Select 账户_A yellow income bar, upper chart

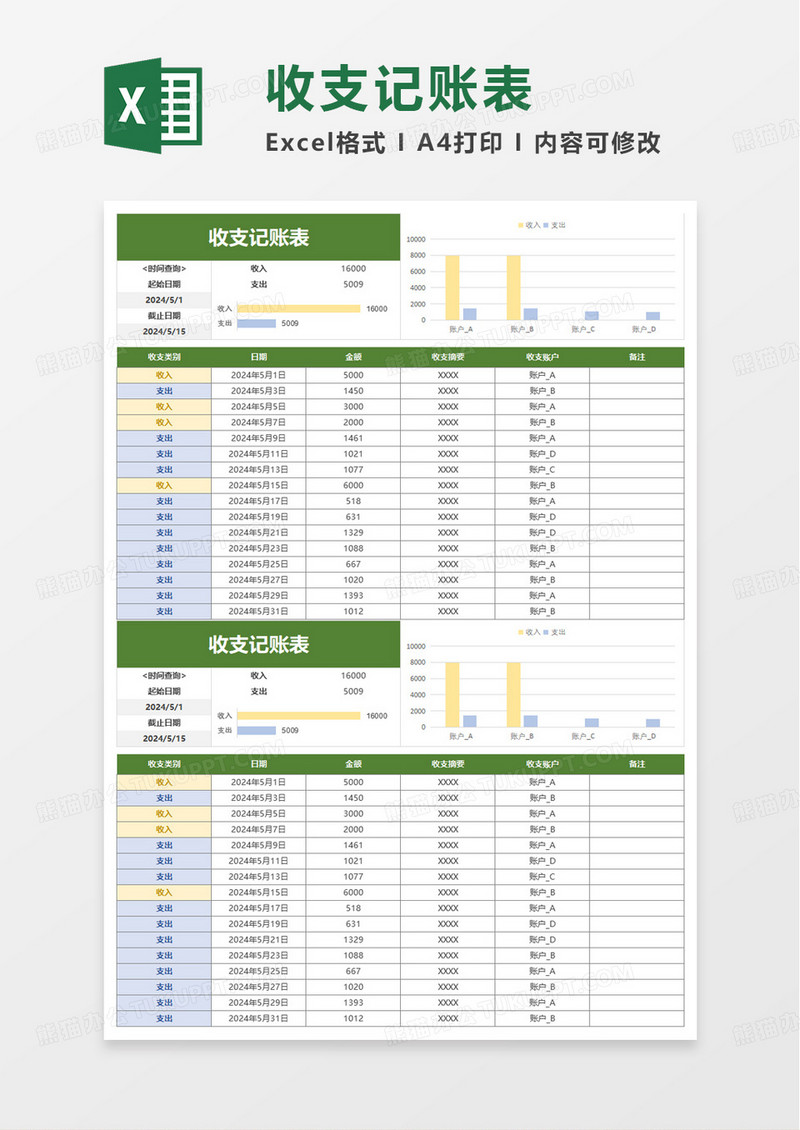(452, 288)
